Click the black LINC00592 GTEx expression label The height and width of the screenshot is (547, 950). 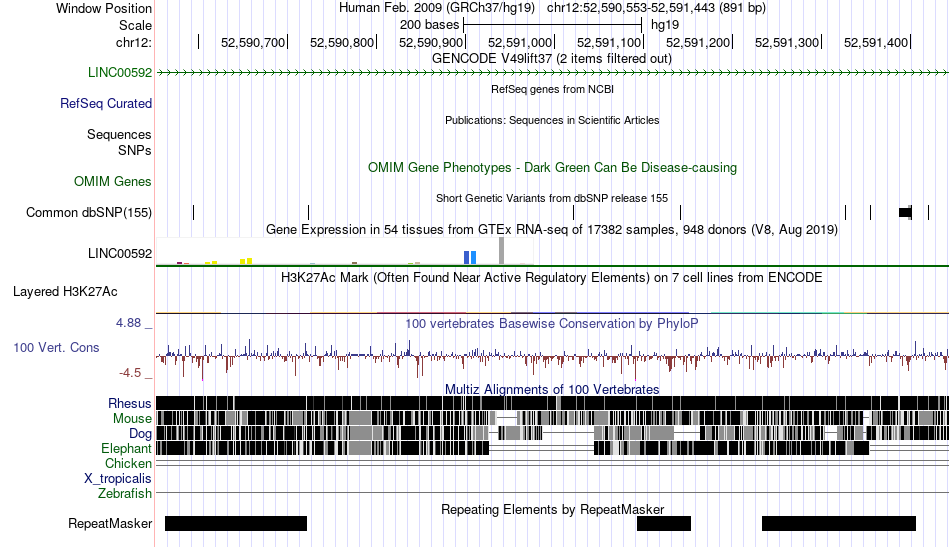pos(120,254)
